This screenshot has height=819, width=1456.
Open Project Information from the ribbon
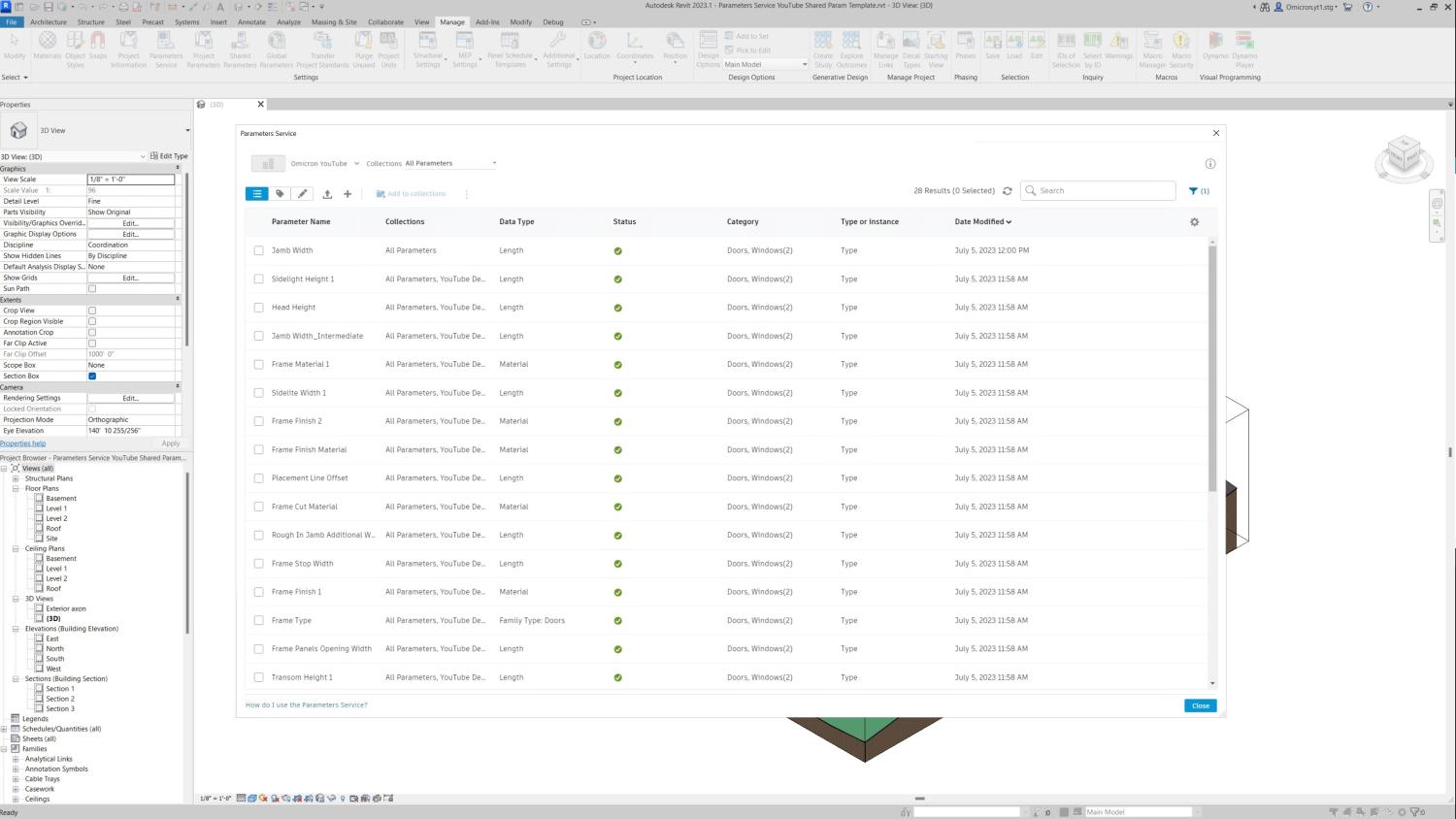128,49
